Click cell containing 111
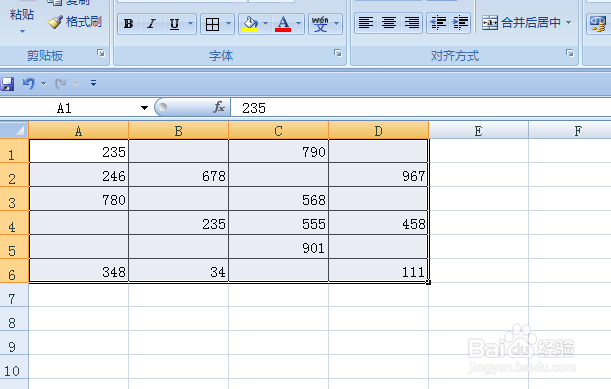Screen dimensions: 611x389 (378, 271)
